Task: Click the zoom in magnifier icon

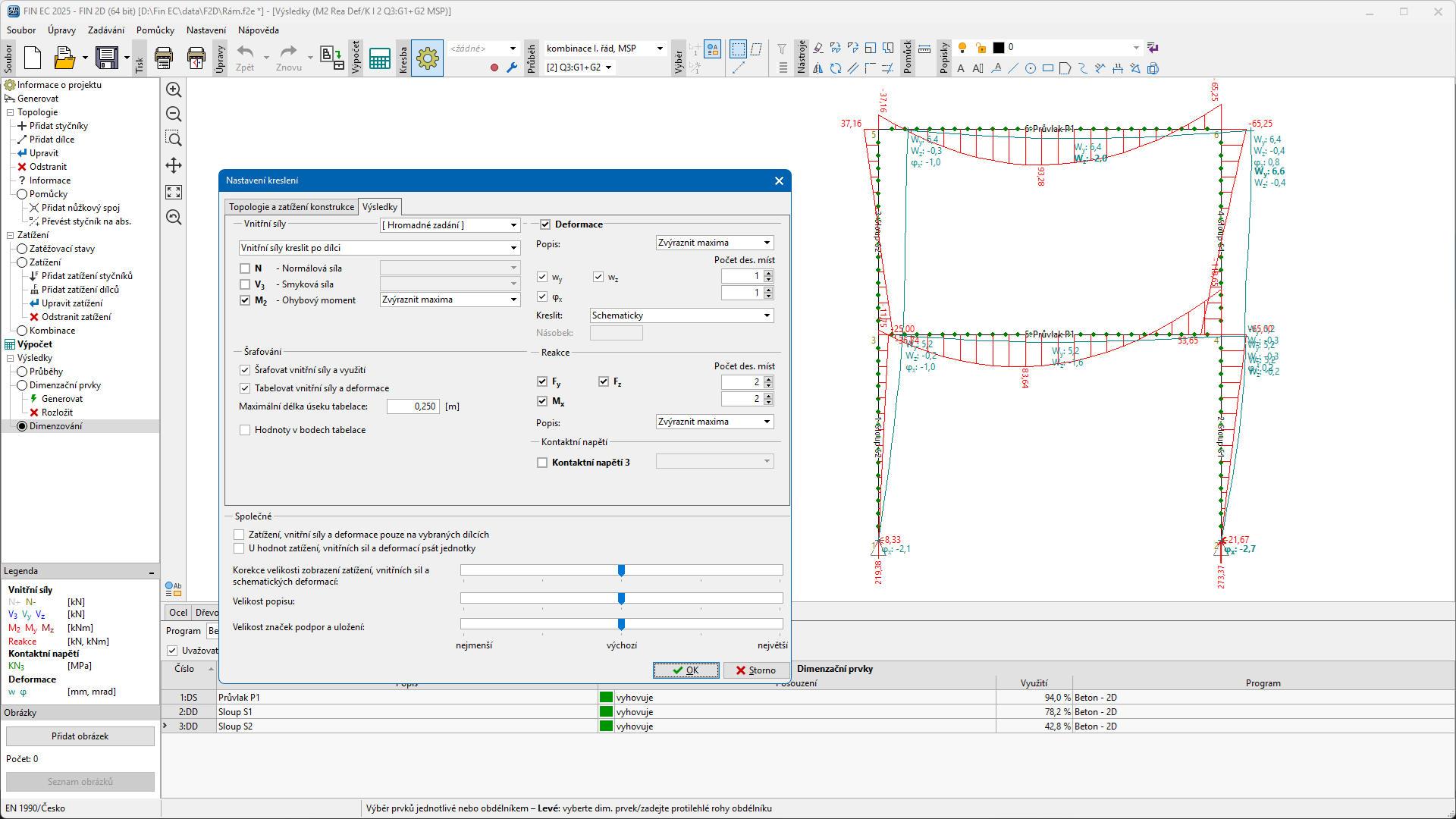Action: 174,89
